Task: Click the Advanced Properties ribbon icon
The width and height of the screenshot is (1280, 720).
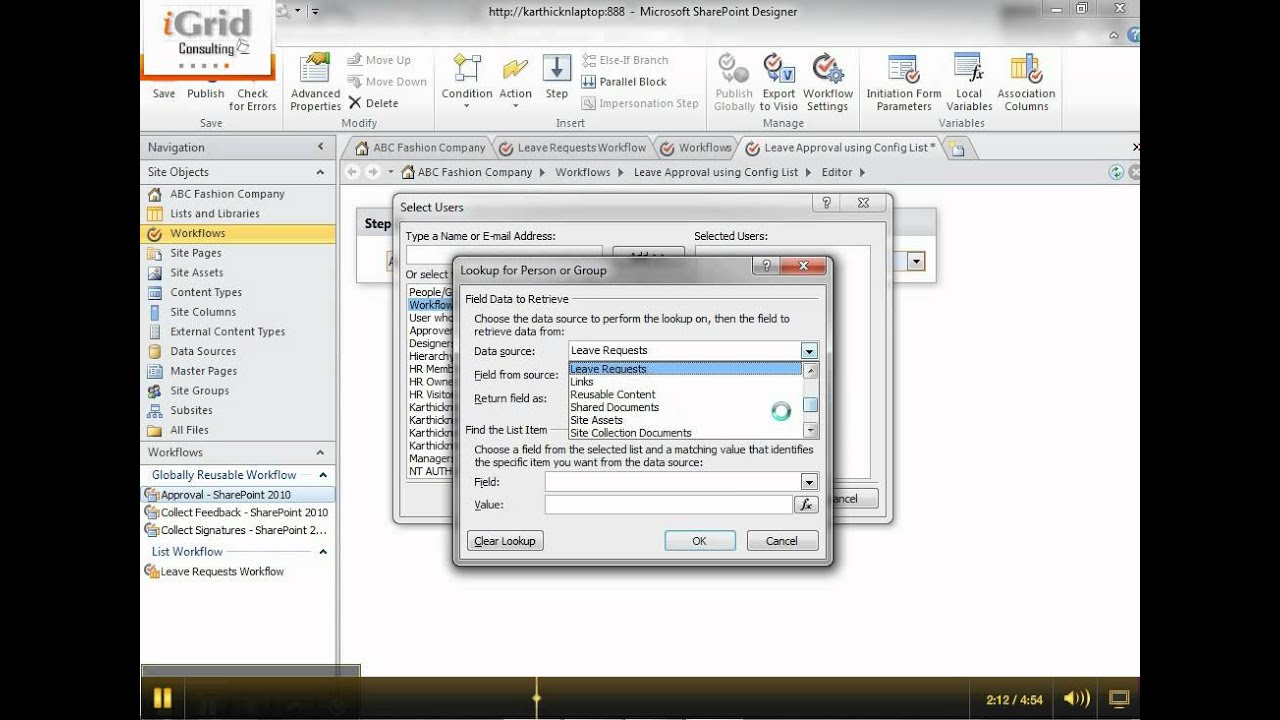Action: [315, 82]
